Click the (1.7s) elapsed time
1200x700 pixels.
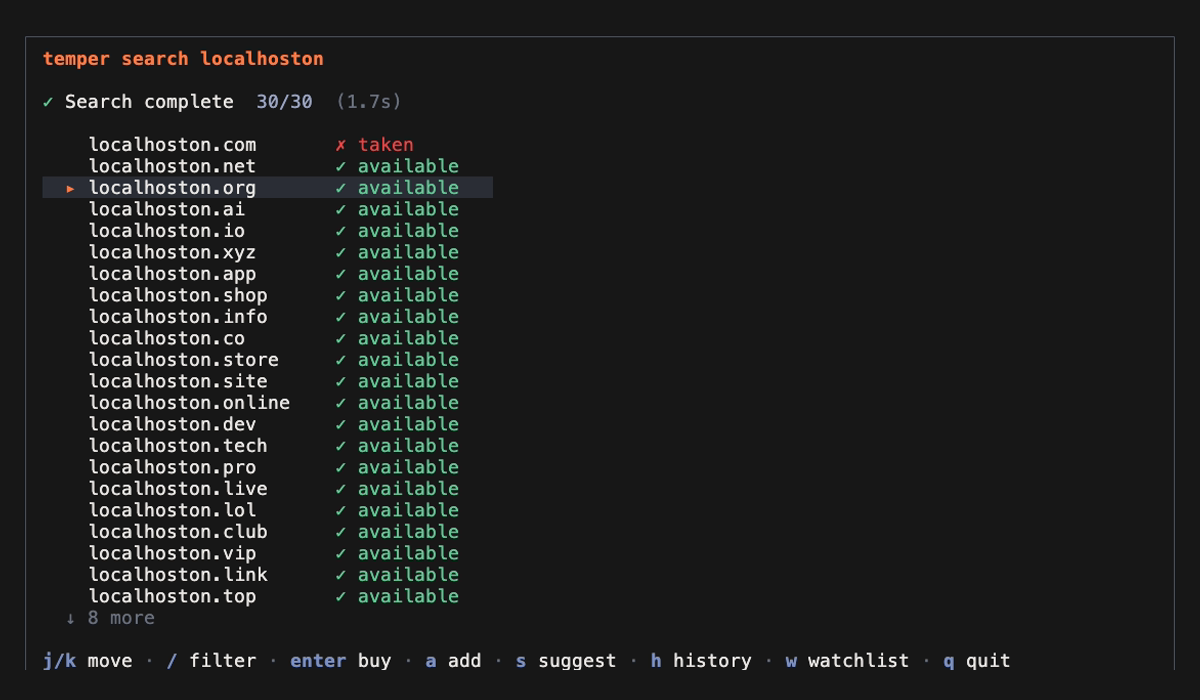tap(368, 102)
